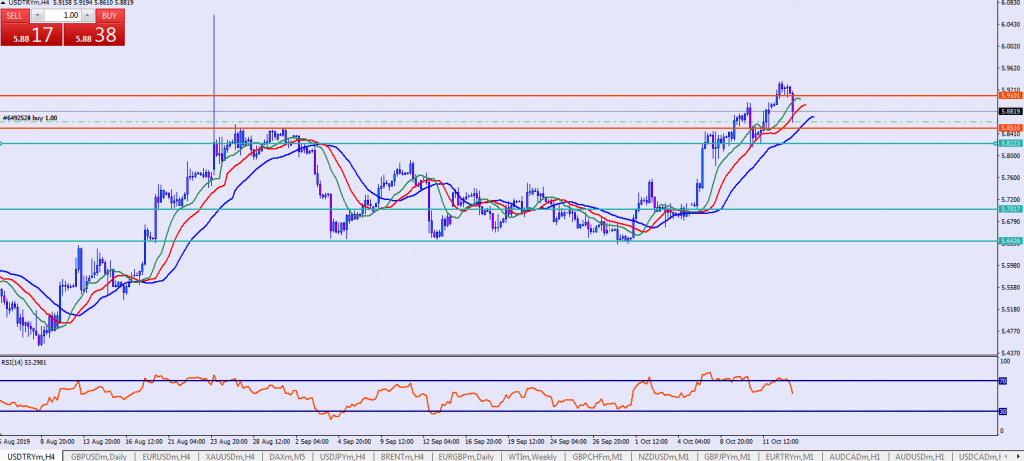Viewport: 1024px width, 461px height.
Task: Select the DAXm,M5 chart tab
Action: click(288, 455)
